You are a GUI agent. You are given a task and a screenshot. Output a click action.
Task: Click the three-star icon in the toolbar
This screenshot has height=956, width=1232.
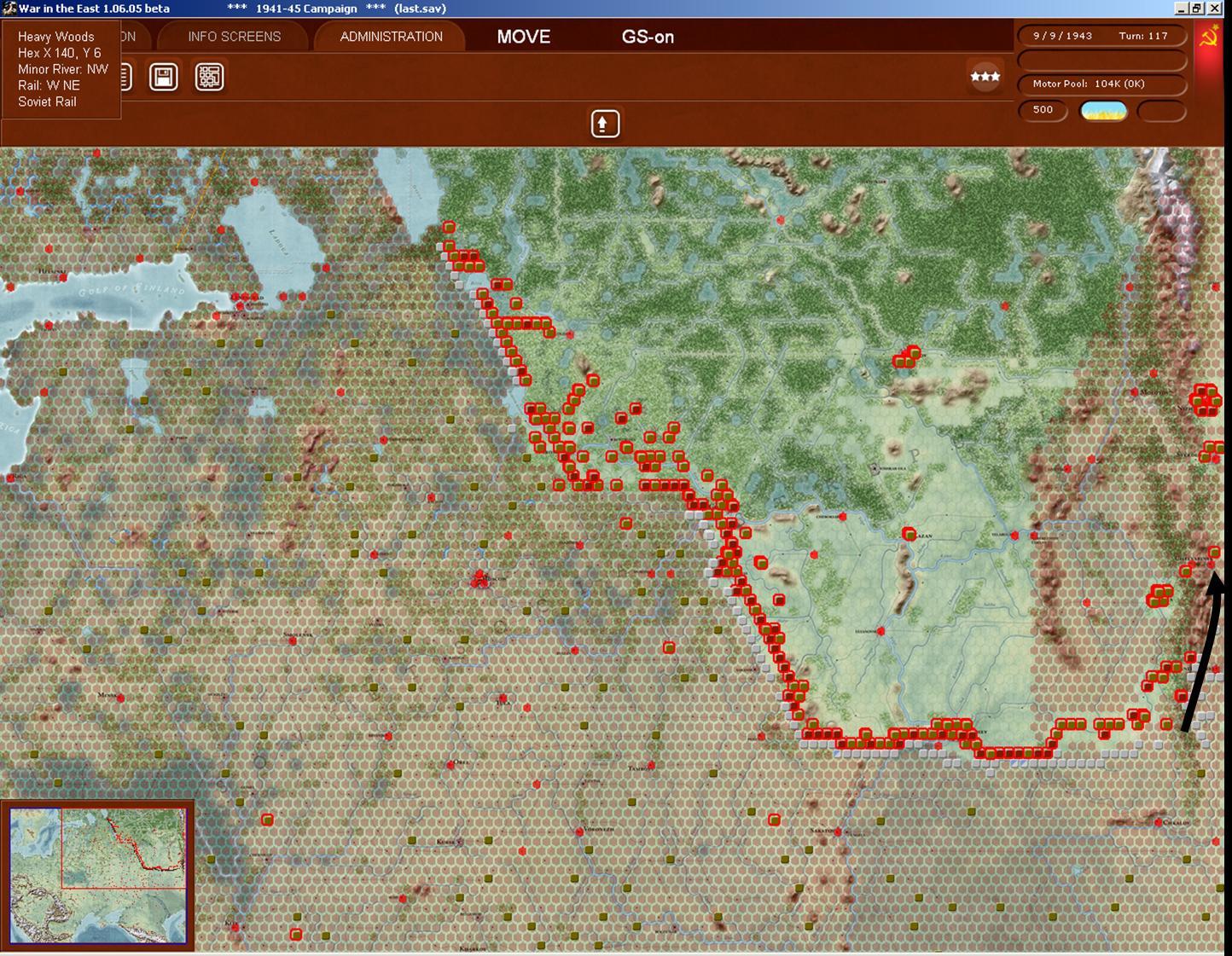pos(985,77)
